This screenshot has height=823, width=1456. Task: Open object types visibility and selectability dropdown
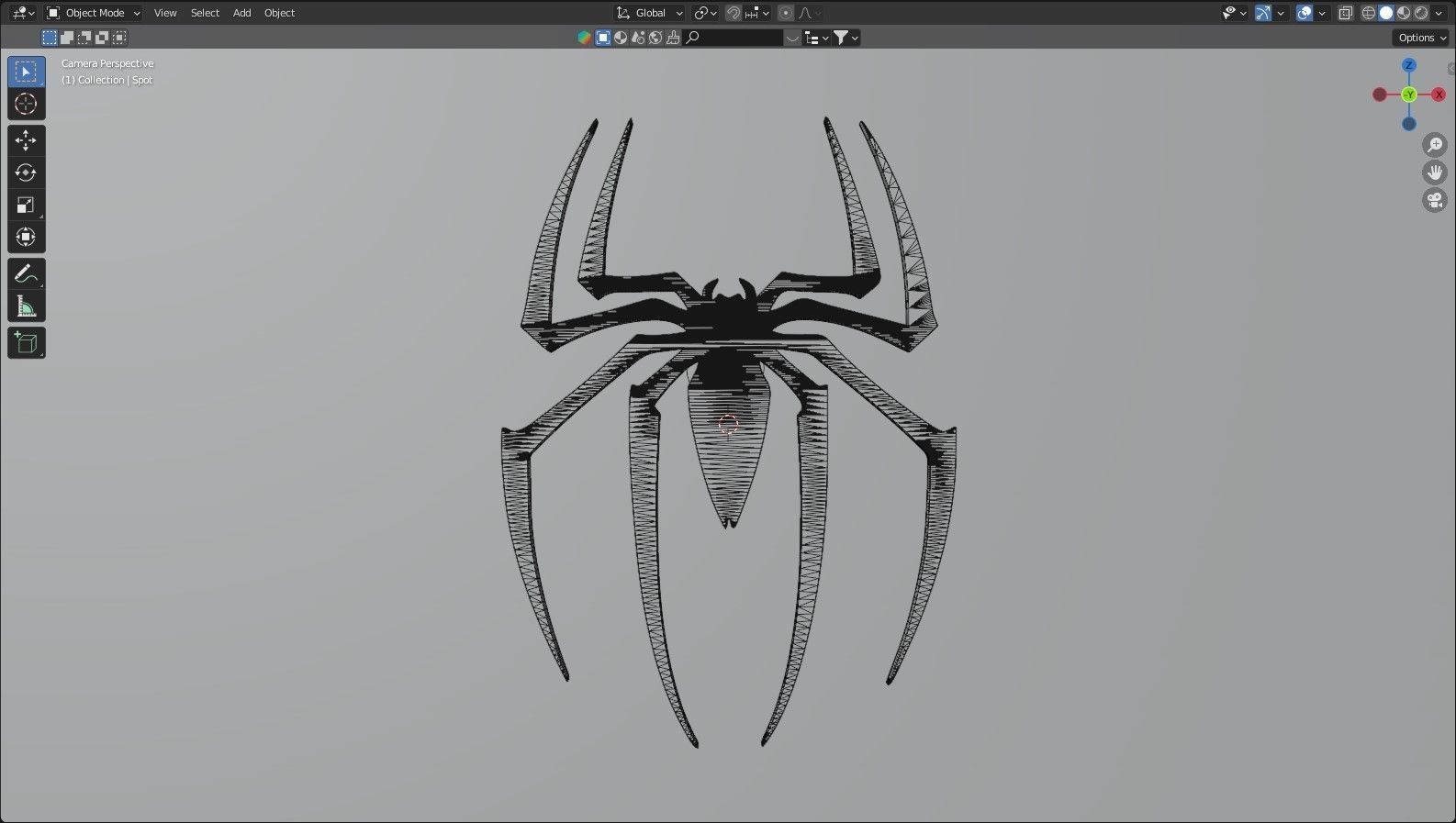pos(1235,13)
